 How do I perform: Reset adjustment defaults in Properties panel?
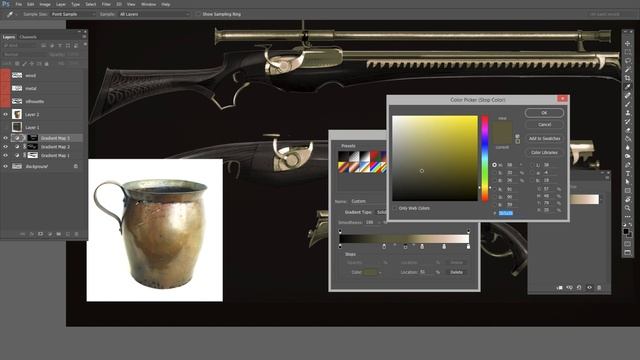[x=579, y=288]
